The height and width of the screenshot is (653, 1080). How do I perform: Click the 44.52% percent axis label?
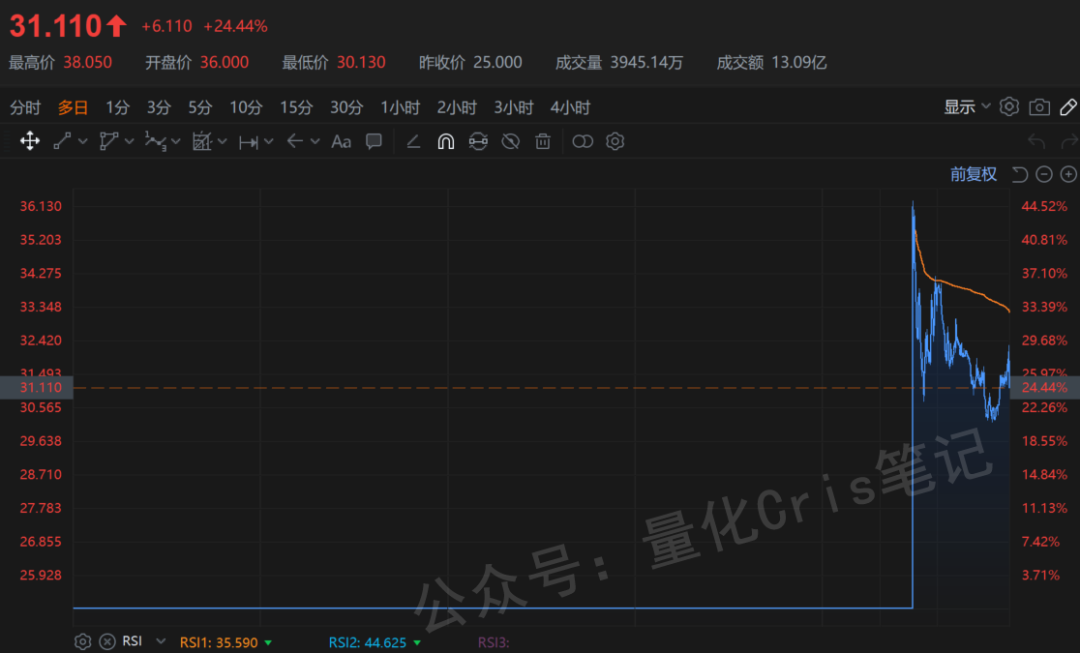tap(1044, 206)
